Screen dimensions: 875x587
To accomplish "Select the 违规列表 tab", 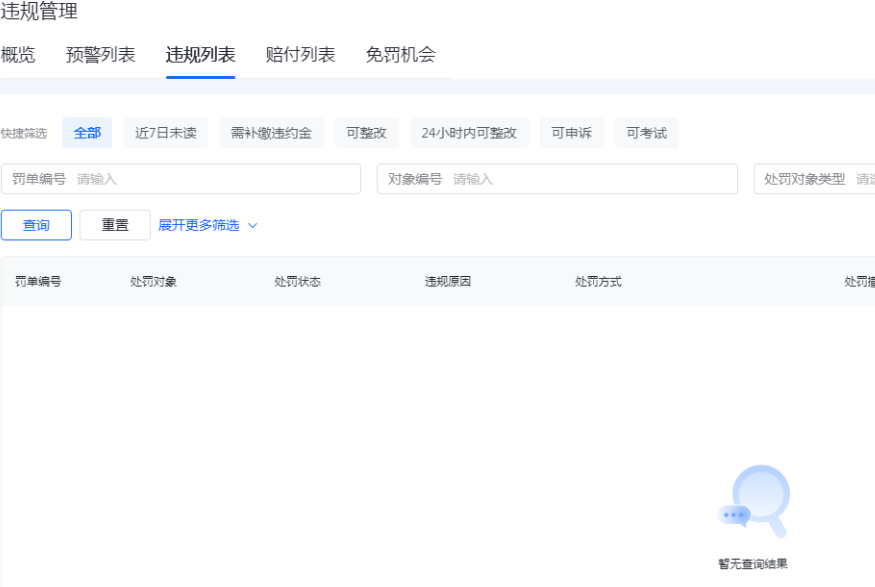I will [x=200, y=55].
